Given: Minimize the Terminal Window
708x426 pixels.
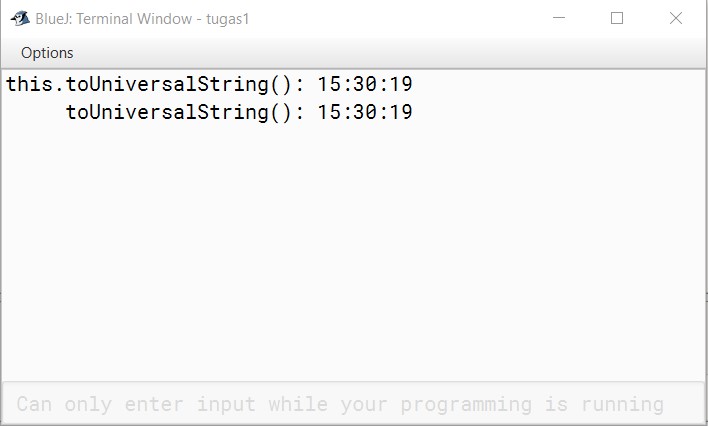Looking at the screenshot, I should [559, 18].
